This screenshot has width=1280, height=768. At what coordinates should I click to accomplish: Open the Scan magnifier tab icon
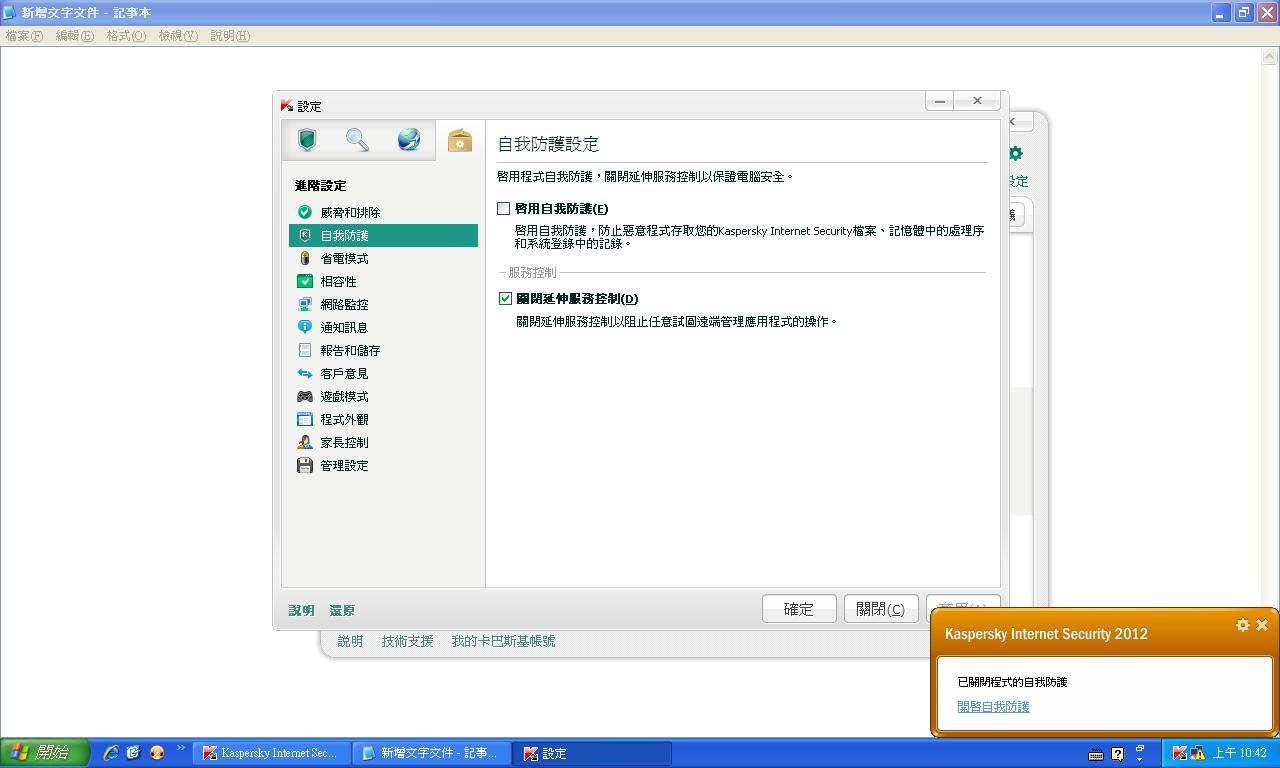coord(357,139)
